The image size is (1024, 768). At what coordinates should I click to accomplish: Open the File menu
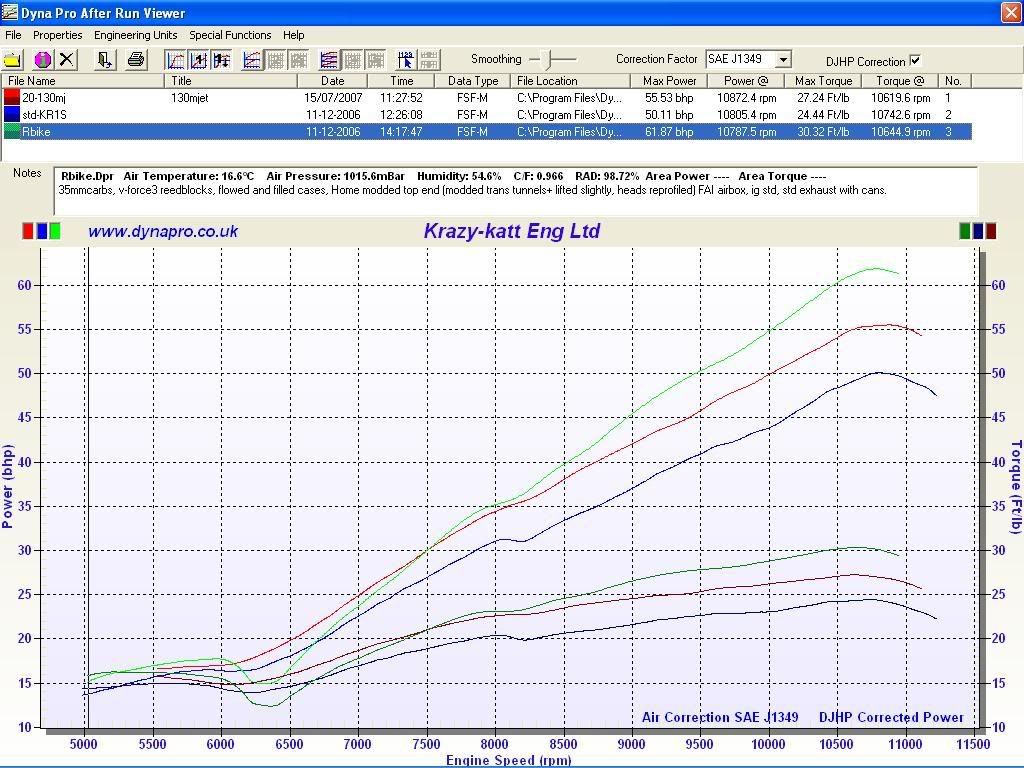[13, 35]
